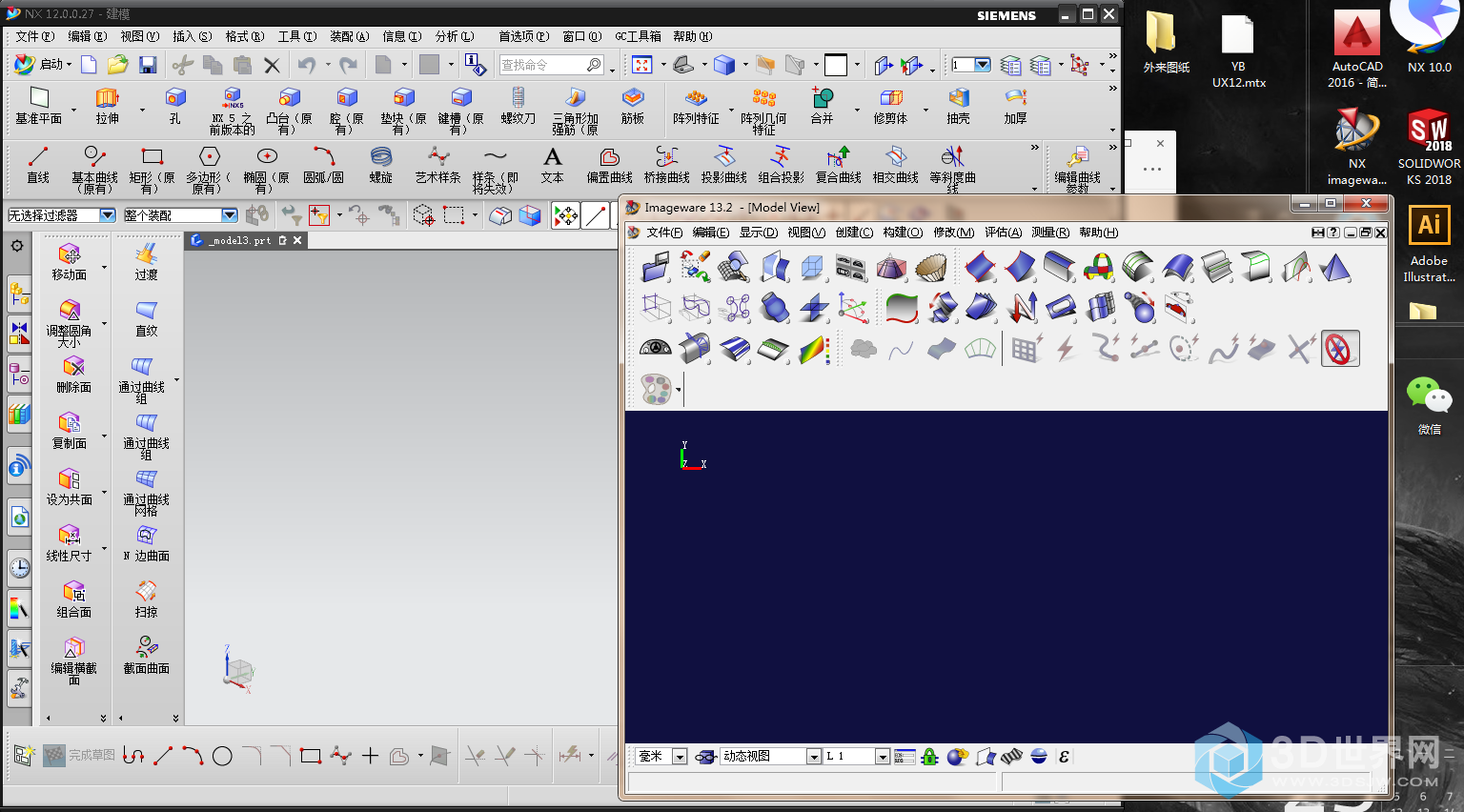Click the white background color swatch in NX toolbar

click(x=836, y=65)
